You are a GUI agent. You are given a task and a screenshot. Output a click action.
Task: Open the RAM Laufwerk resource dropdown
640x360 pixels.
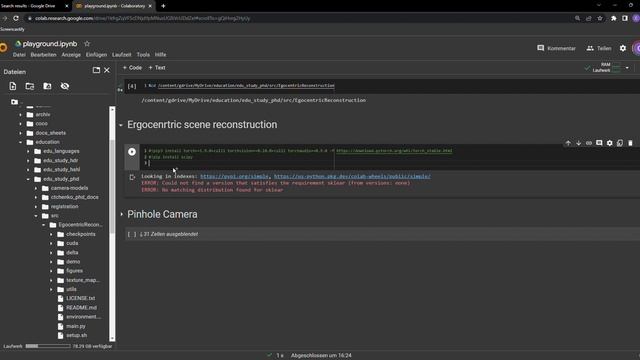(627, 68)
